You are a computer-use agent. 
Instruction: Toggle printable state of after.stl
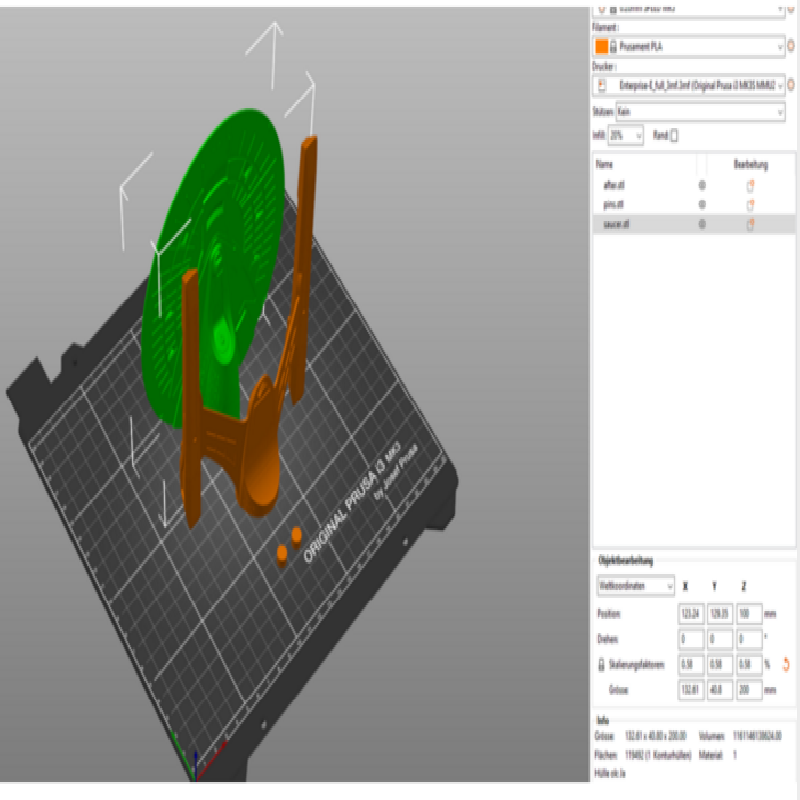(702, 185)
